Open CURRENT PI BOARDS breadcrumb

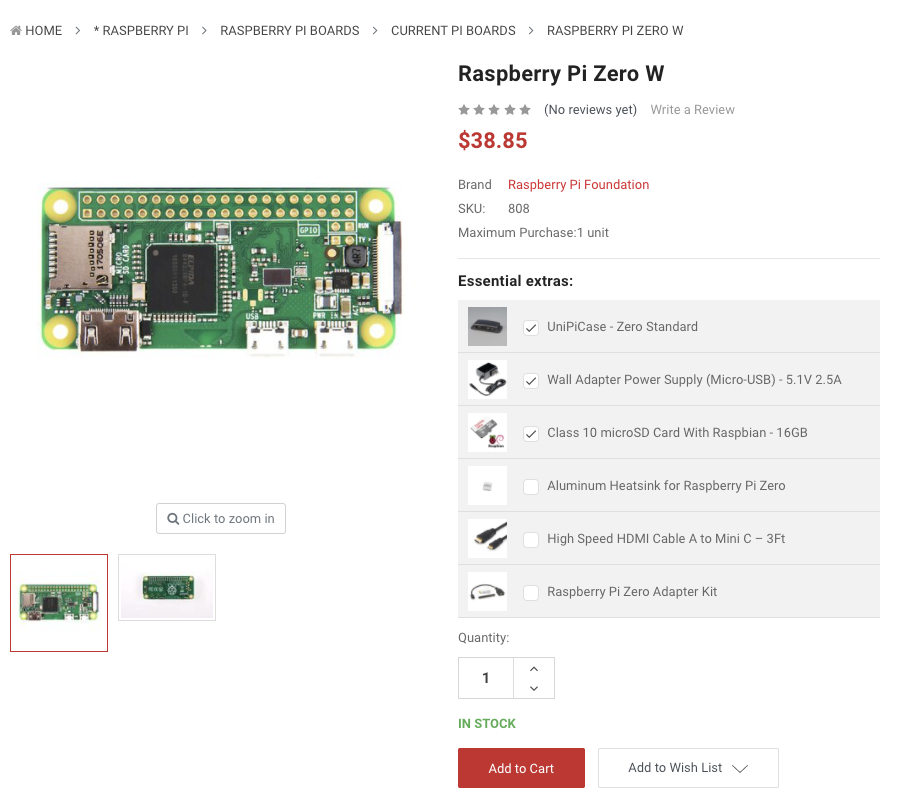point(453,30)
